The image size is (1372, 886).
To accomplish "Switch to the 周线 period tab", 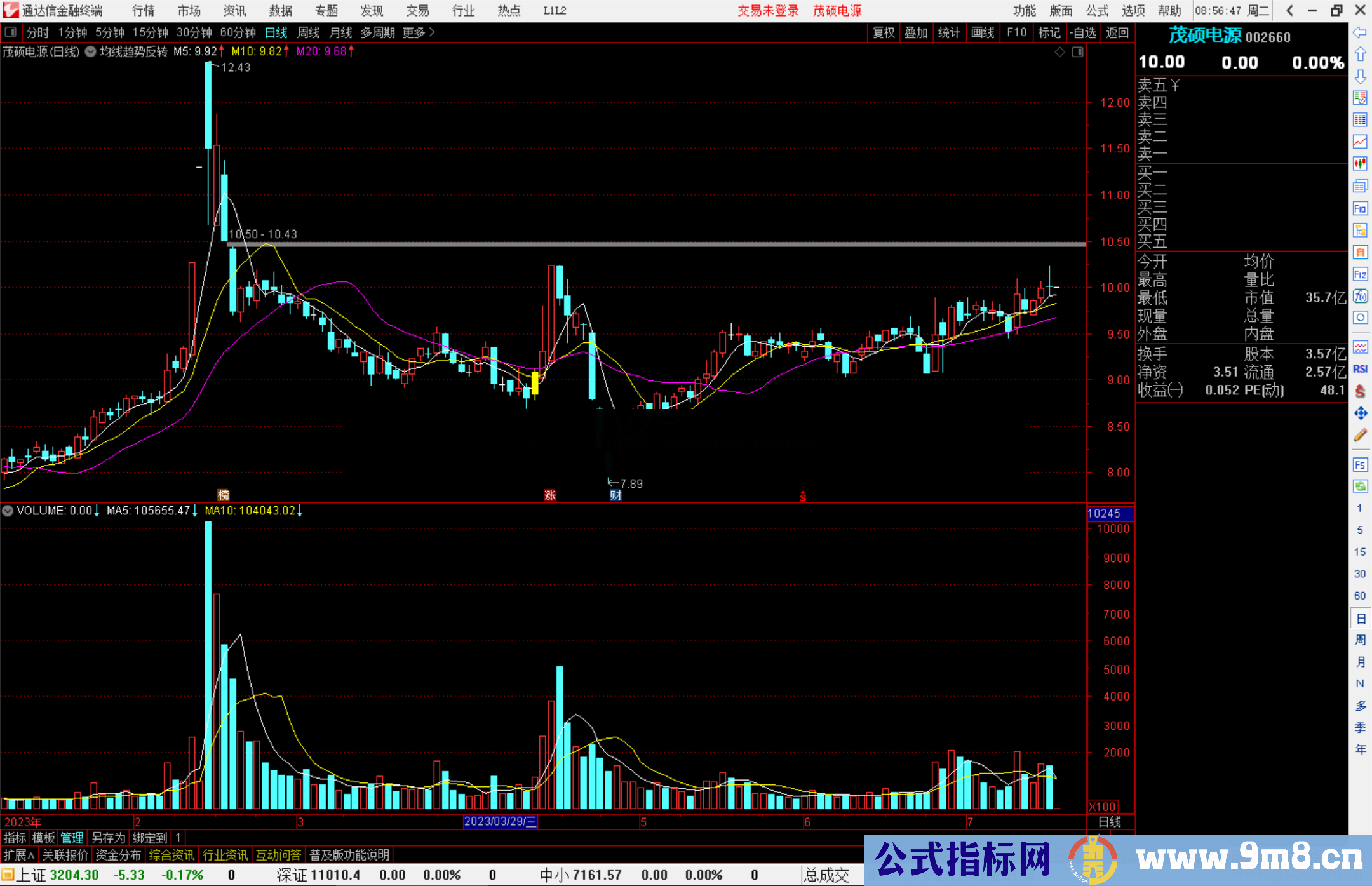I will pos(309,32).
